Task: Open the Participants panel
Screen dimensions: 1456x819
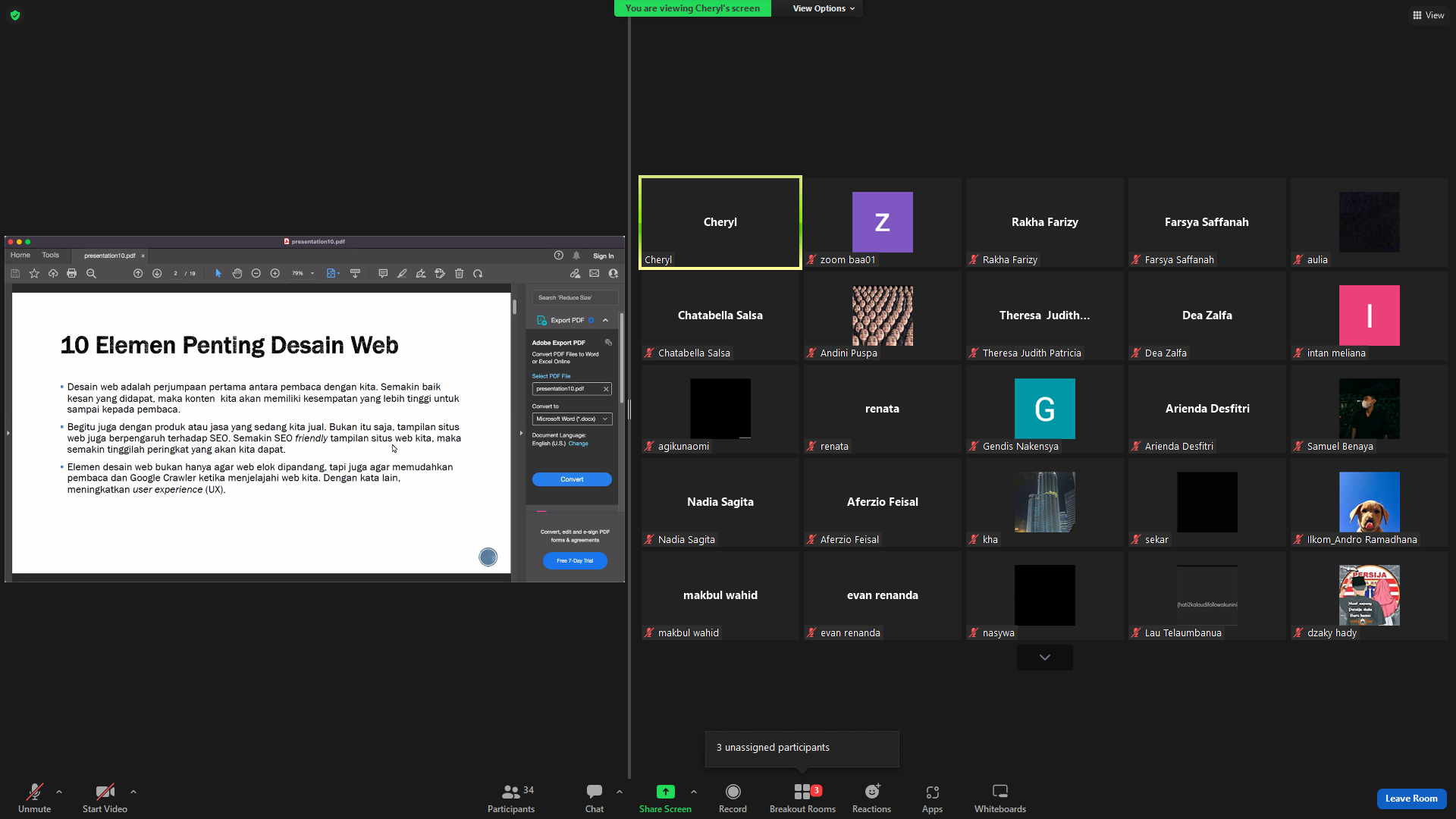Action: 511,798
